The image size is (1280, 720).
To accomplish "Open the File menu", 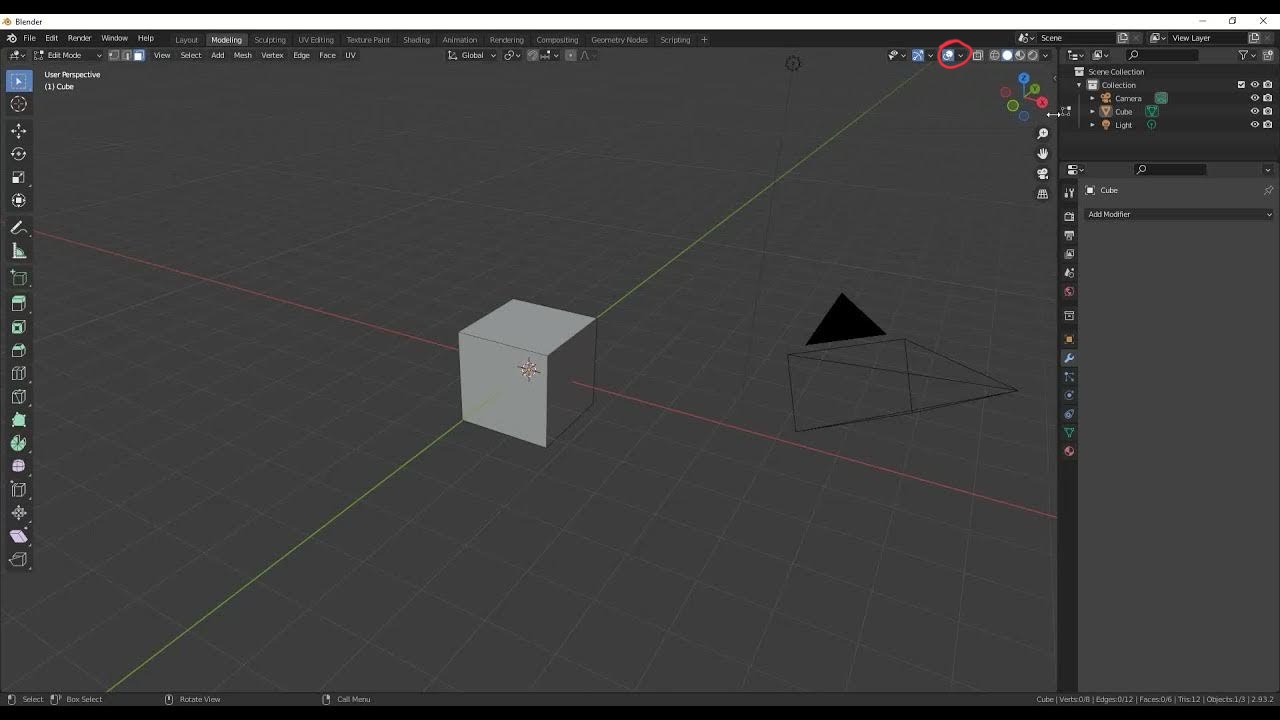I will point(30,38).
